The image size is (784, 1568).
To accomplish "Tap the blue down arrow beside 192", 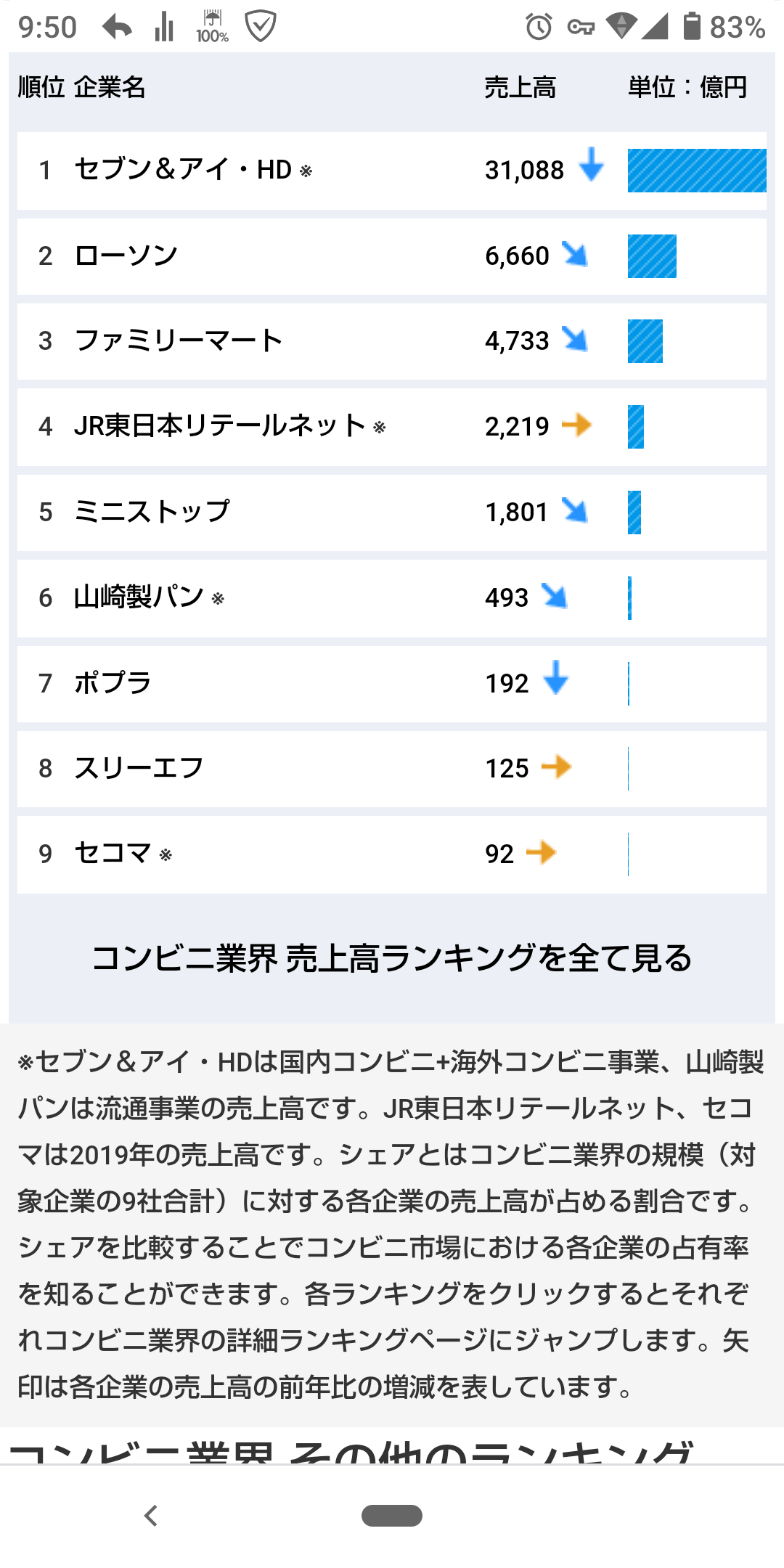I will click(556, 677).
